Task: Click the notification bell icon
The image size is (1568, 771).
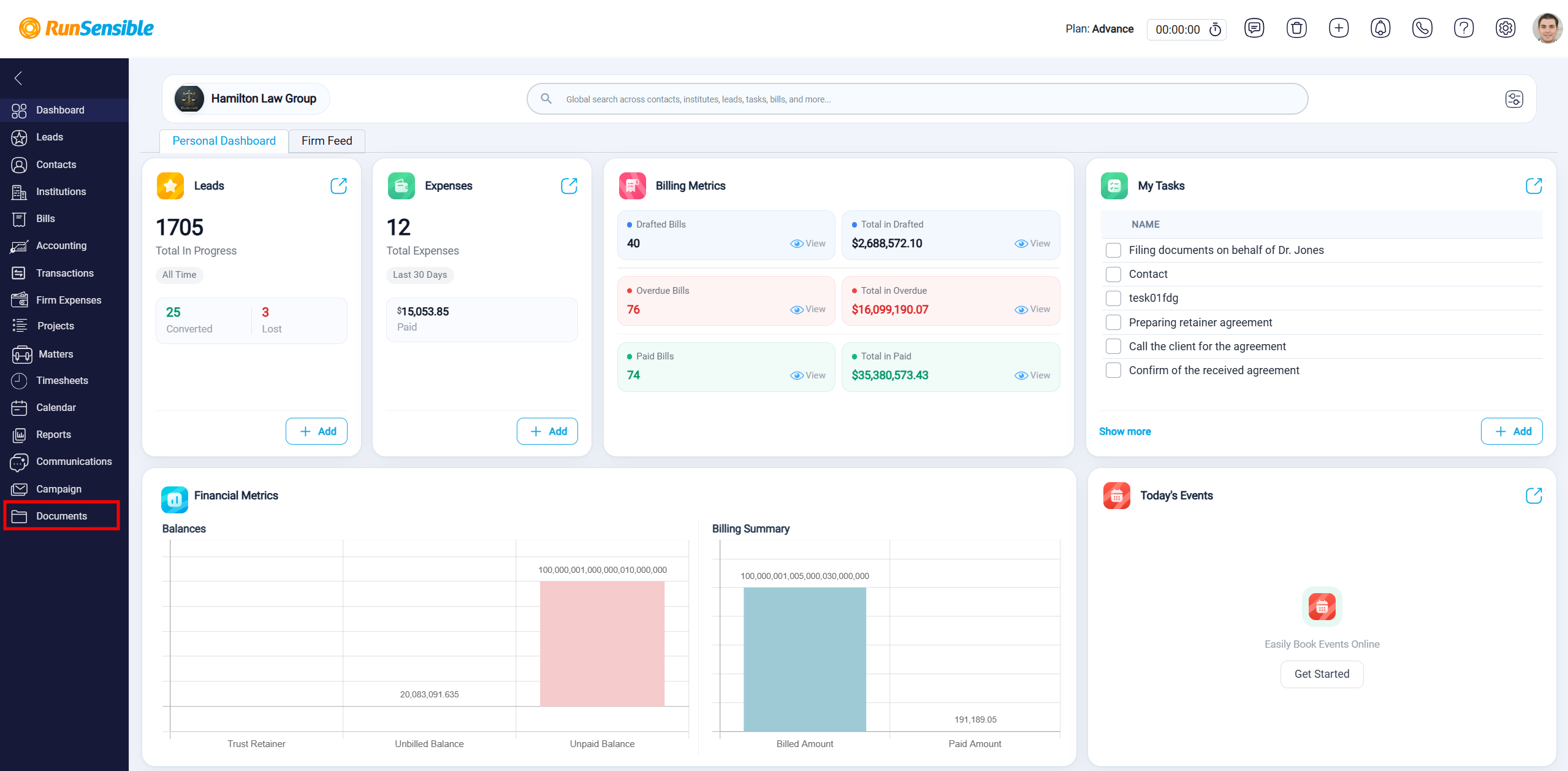Action: 1380,28
